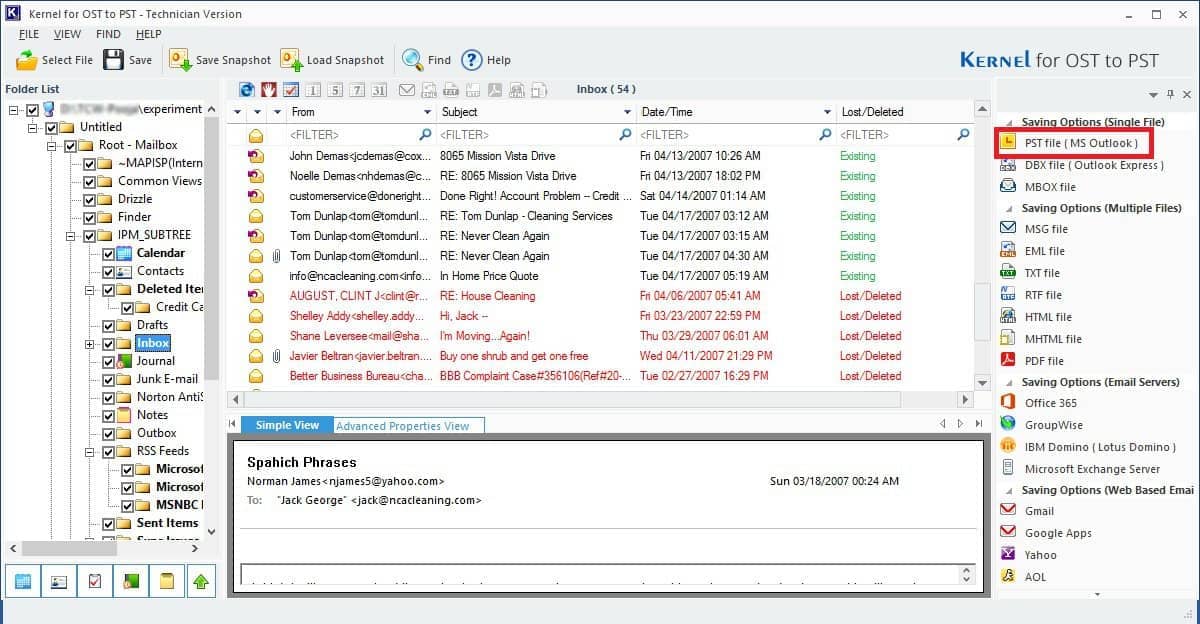
Task: Expand the Inbox folder tree node
Action: (x=90, y=344)
